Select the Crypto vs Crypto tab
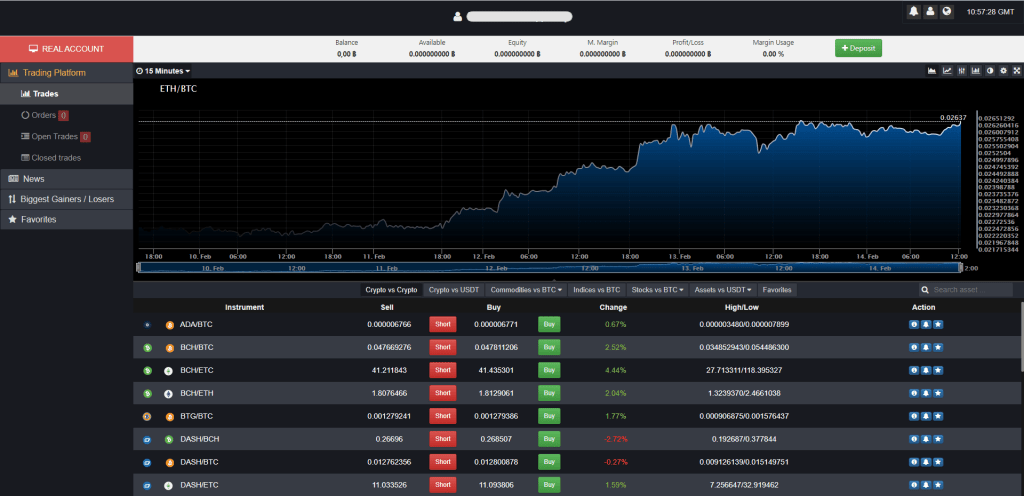Viewport: 1024px width, 496px height. pyautogui.click(x=391, y=289)
